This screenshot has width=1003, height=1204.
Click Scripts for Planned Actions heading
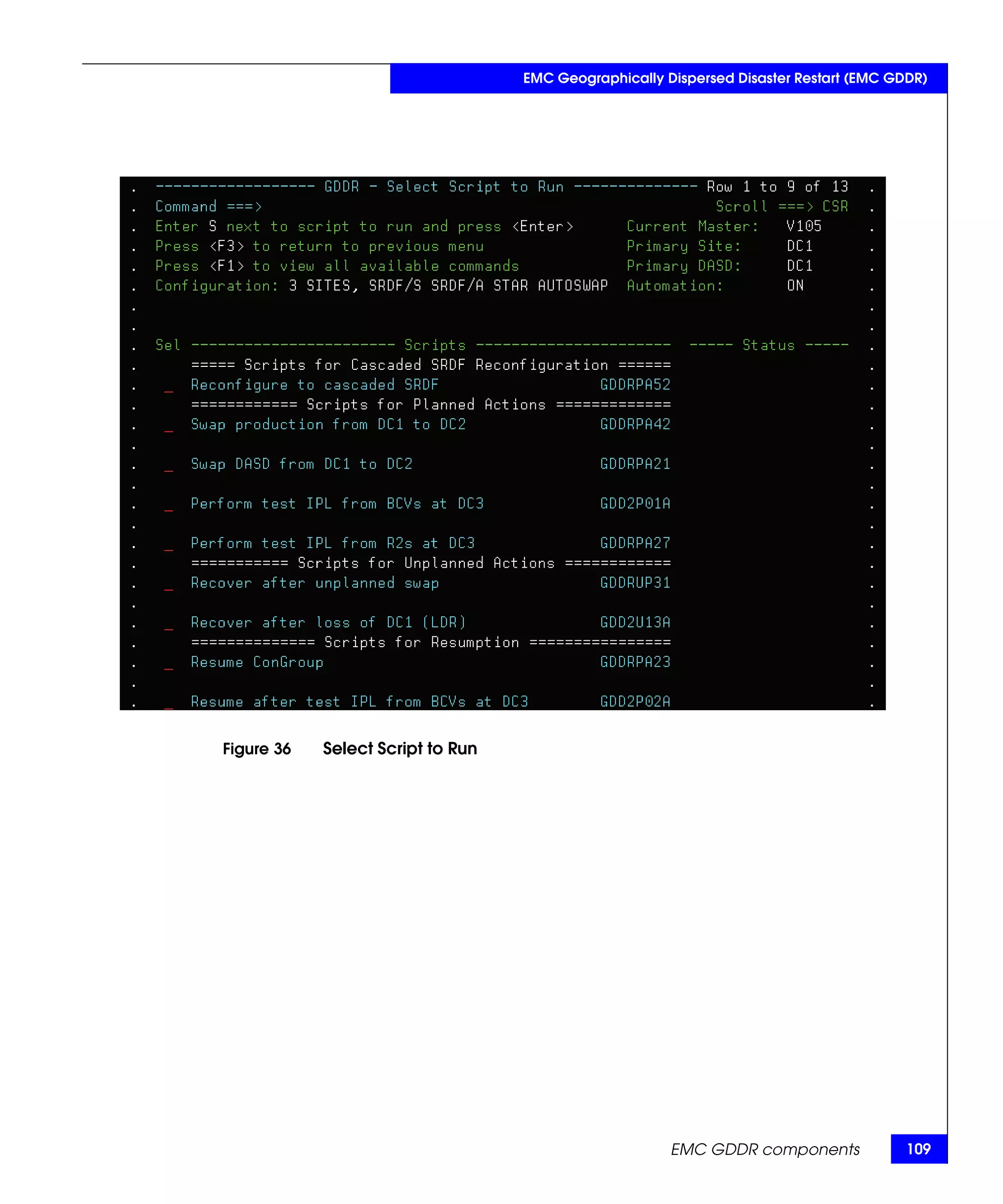point(430,405)
